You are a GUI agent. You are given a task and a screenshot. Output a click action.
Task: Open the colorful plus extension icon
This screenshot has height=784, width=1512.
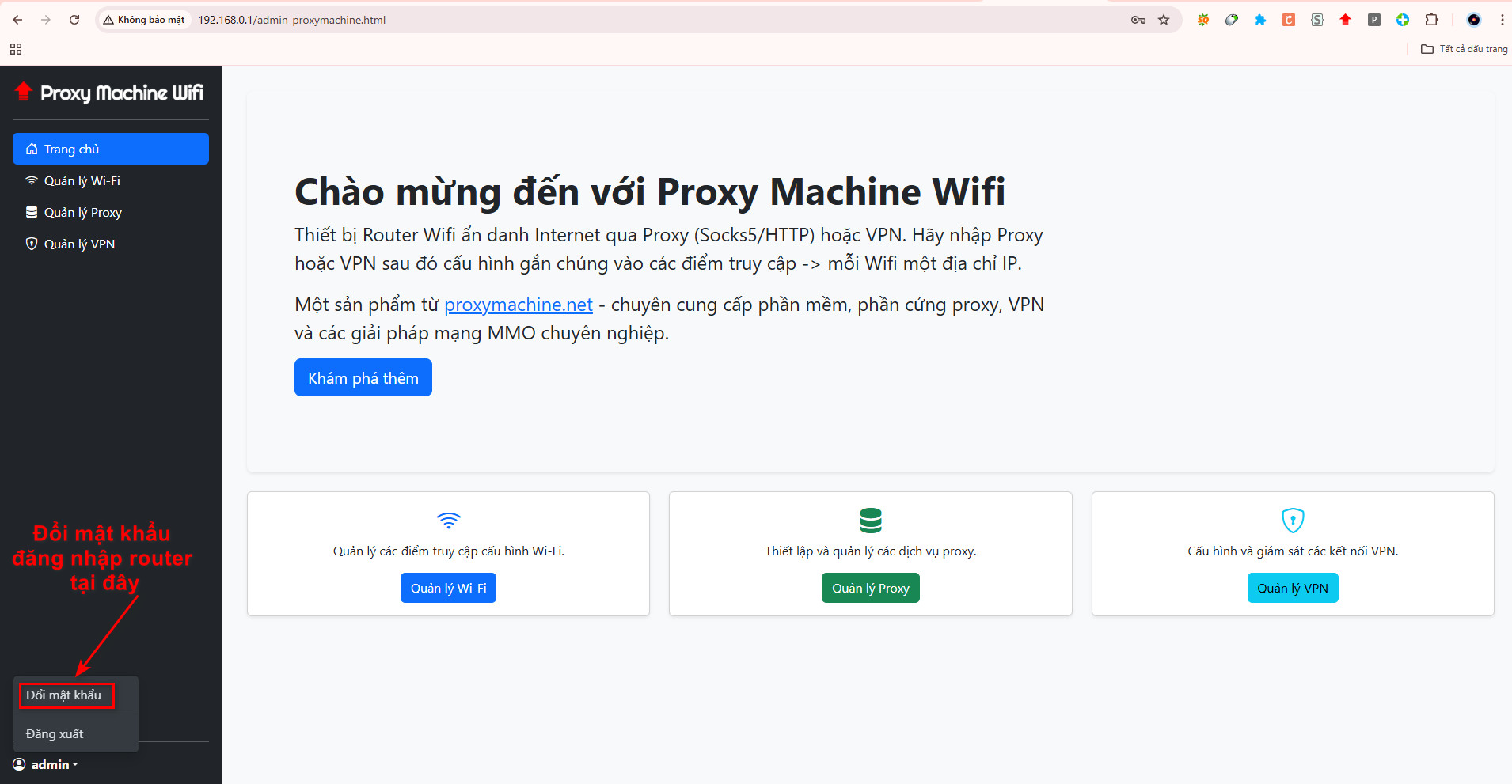1403,20
